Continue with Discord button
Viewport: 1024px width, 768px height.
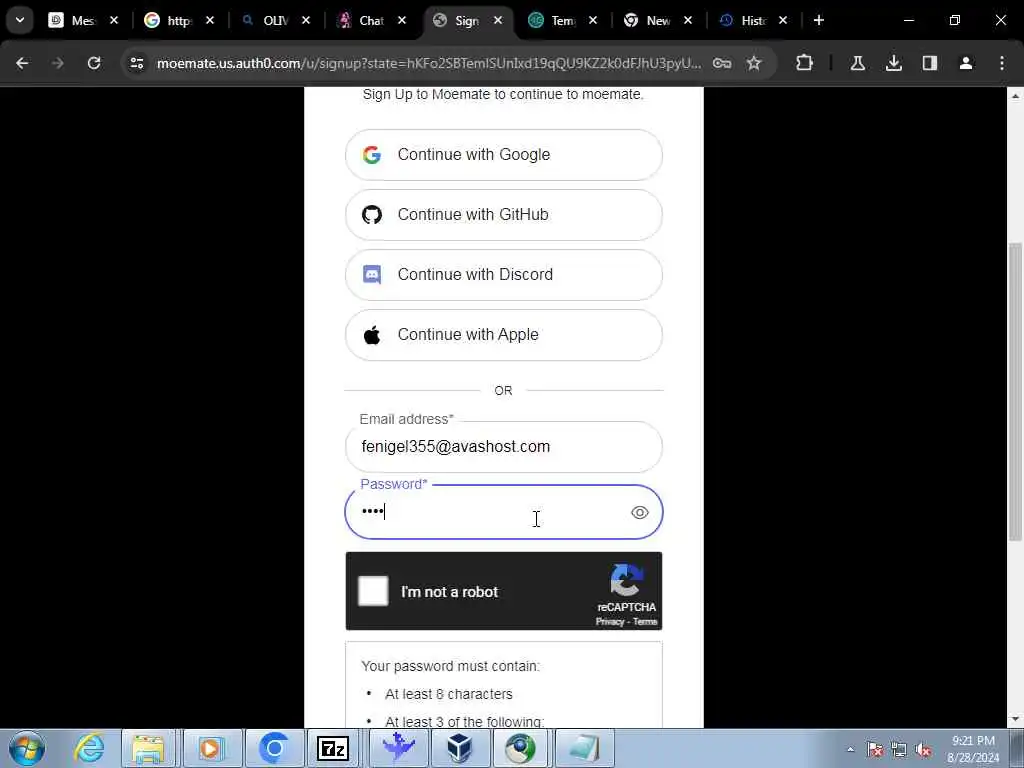[504, 275]
